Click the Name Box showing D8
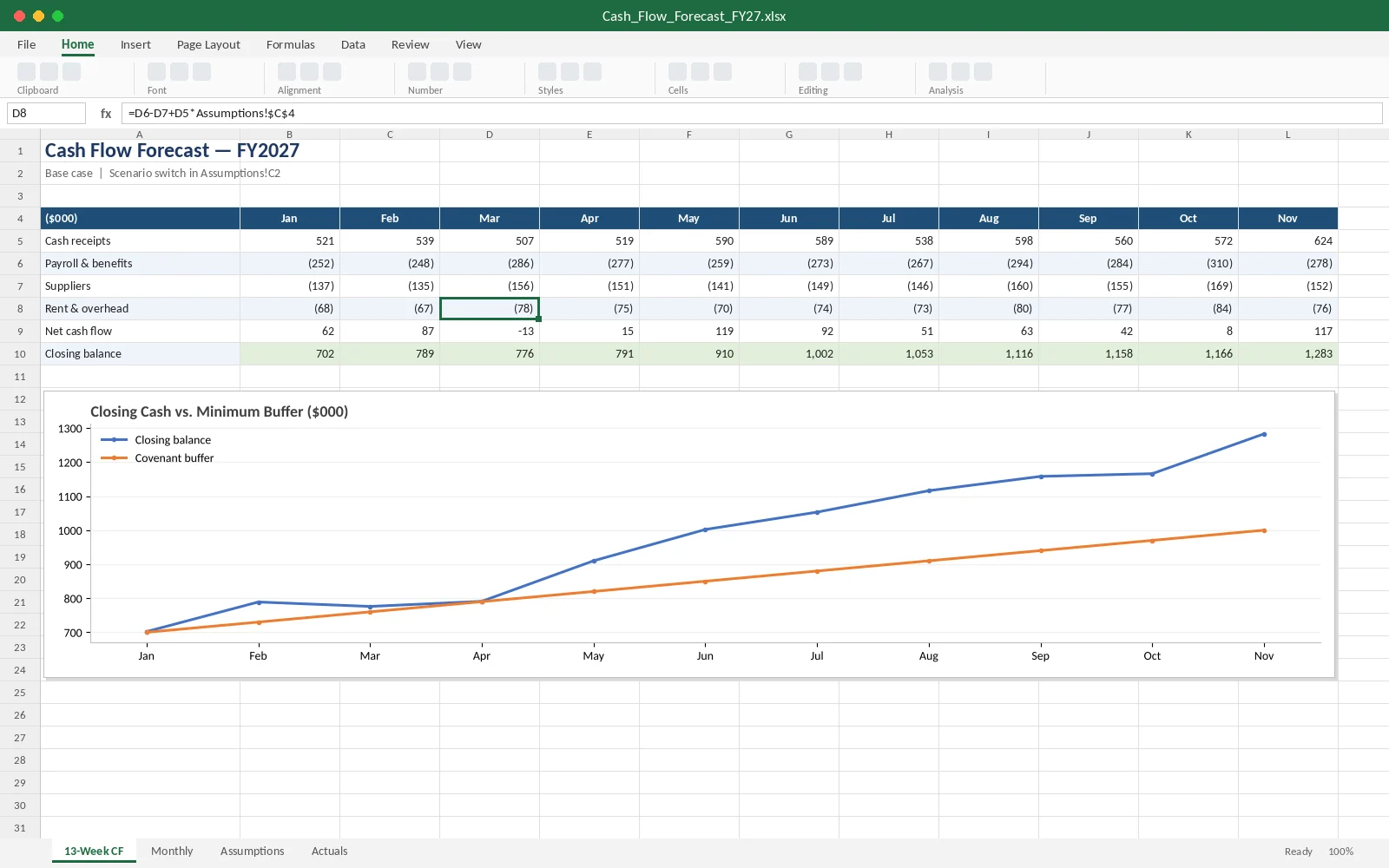 click(46, 114)
